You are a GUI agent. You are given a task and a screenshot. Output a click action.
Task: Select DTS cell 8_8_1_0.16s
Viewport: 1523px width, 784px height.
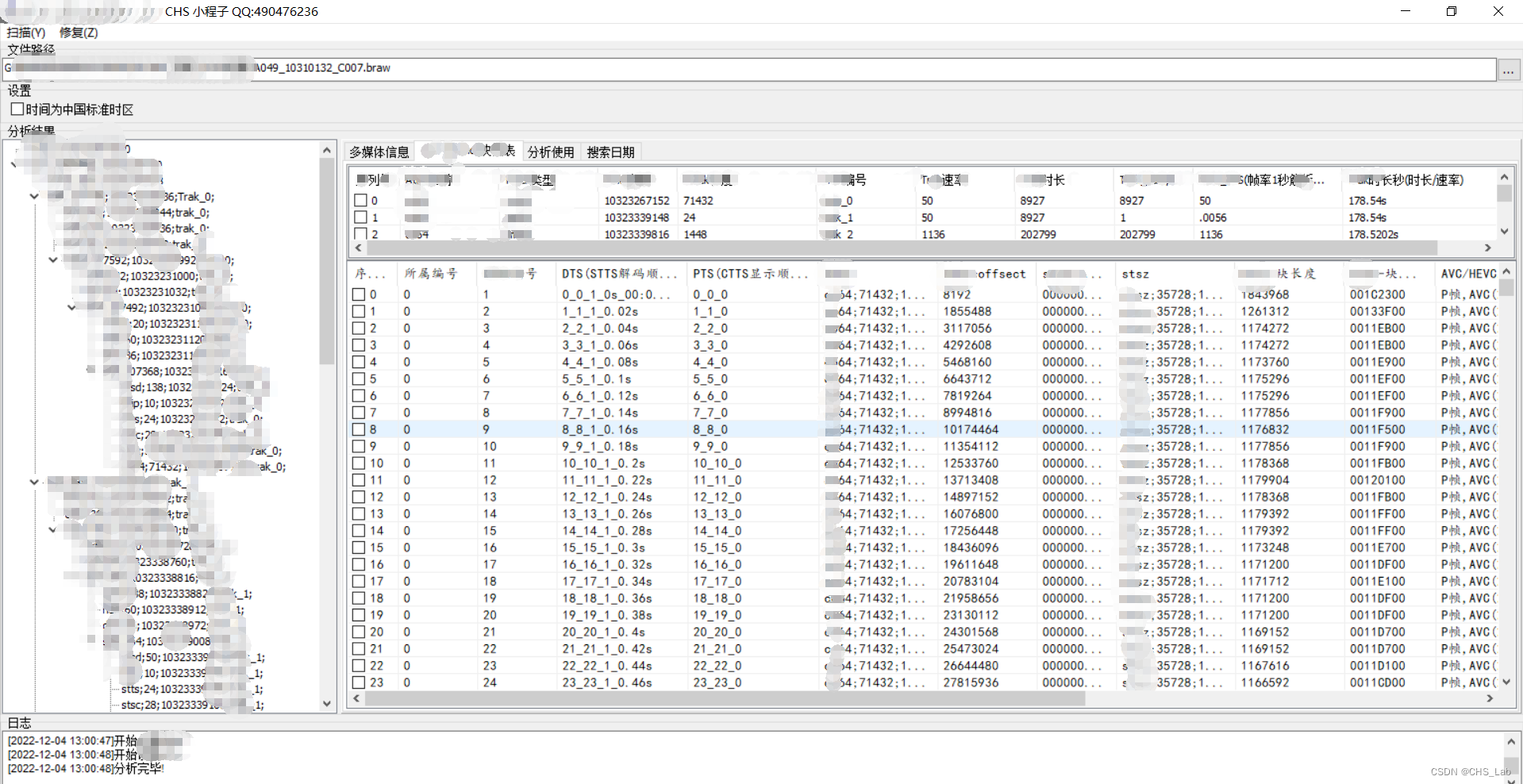(600, 429)
